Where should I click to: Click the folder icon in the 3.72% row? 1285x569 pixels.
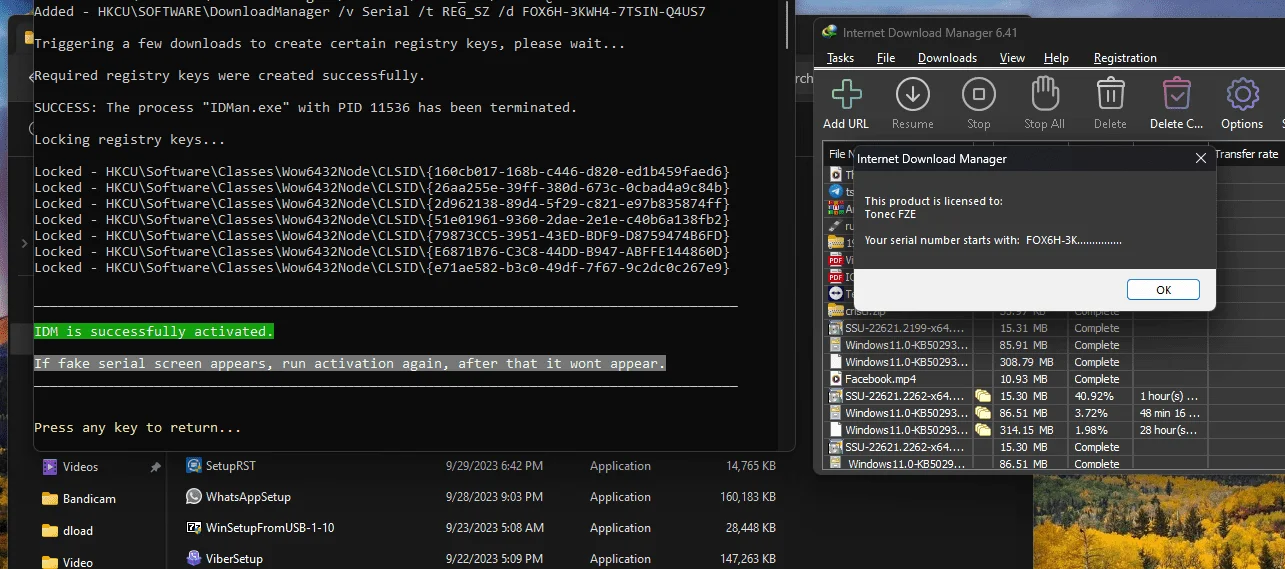tap(982, 413)
